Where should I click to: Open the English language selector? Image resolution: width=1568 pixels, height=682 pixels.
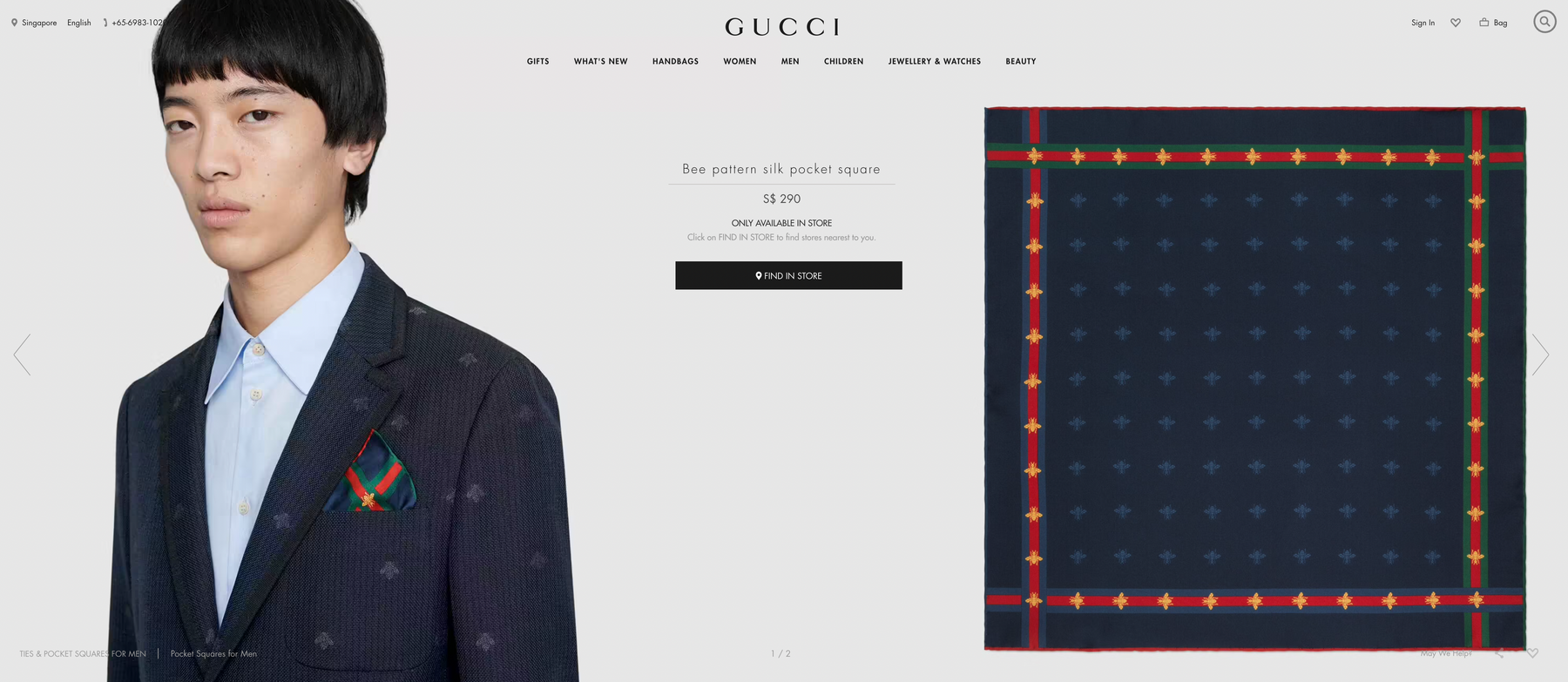tap(79, 23)
